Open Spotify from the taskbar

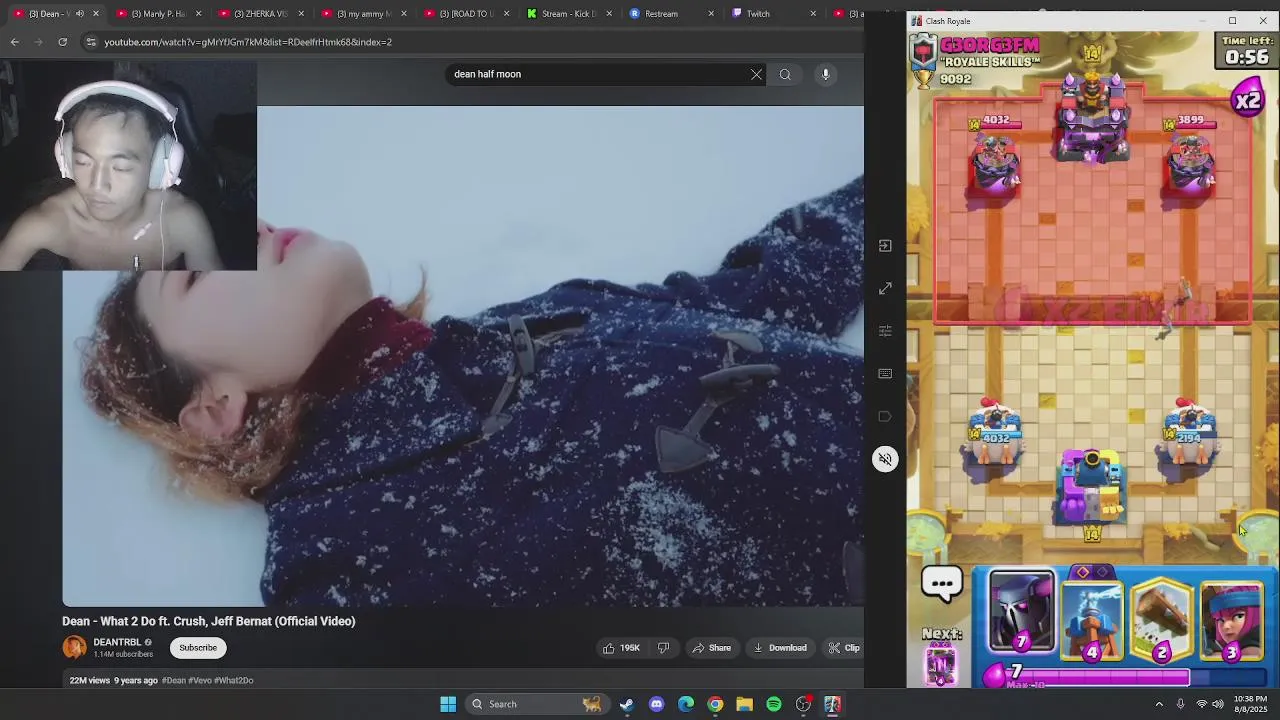pos(774,704)
